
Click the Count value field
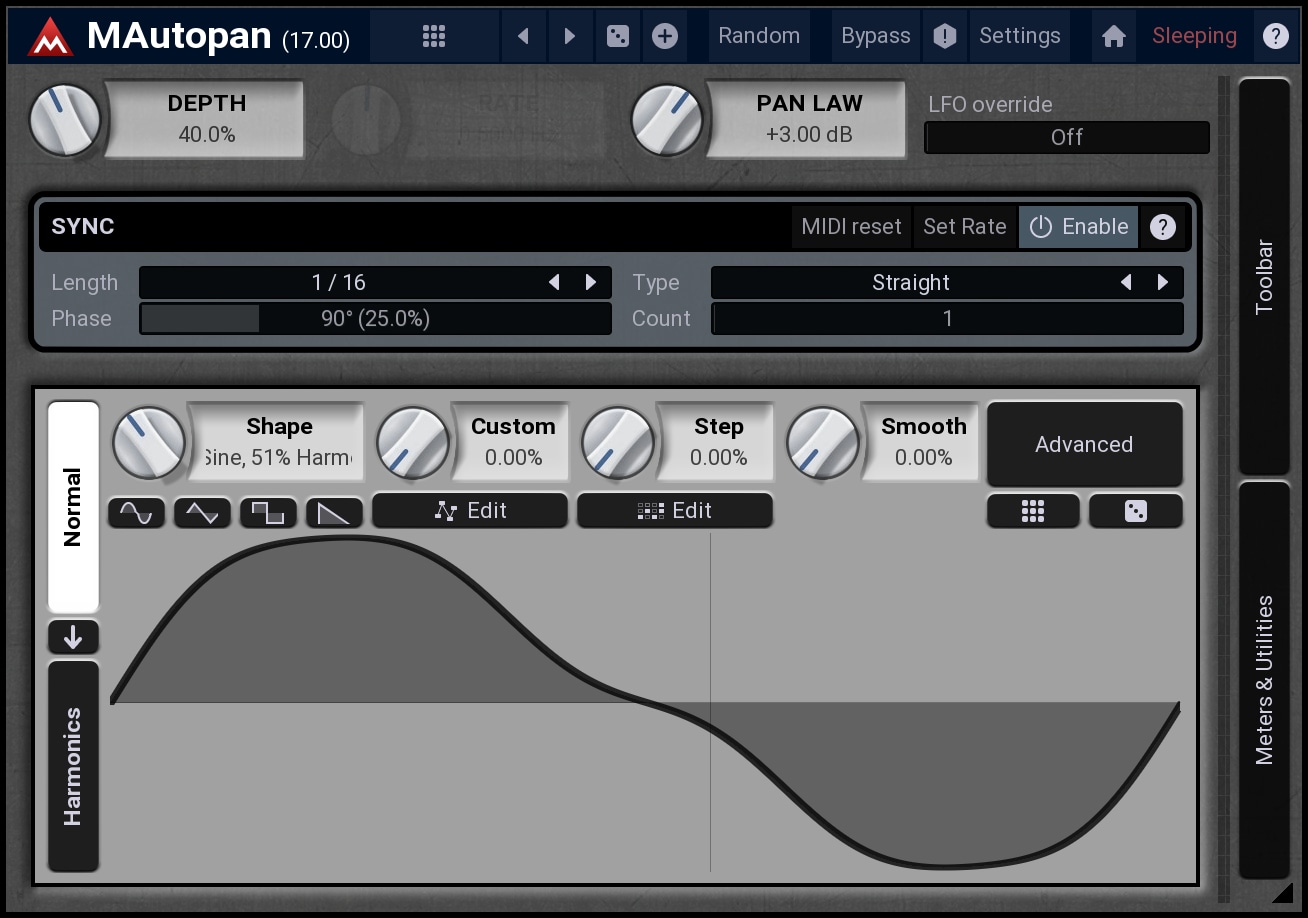click(947, 319)
